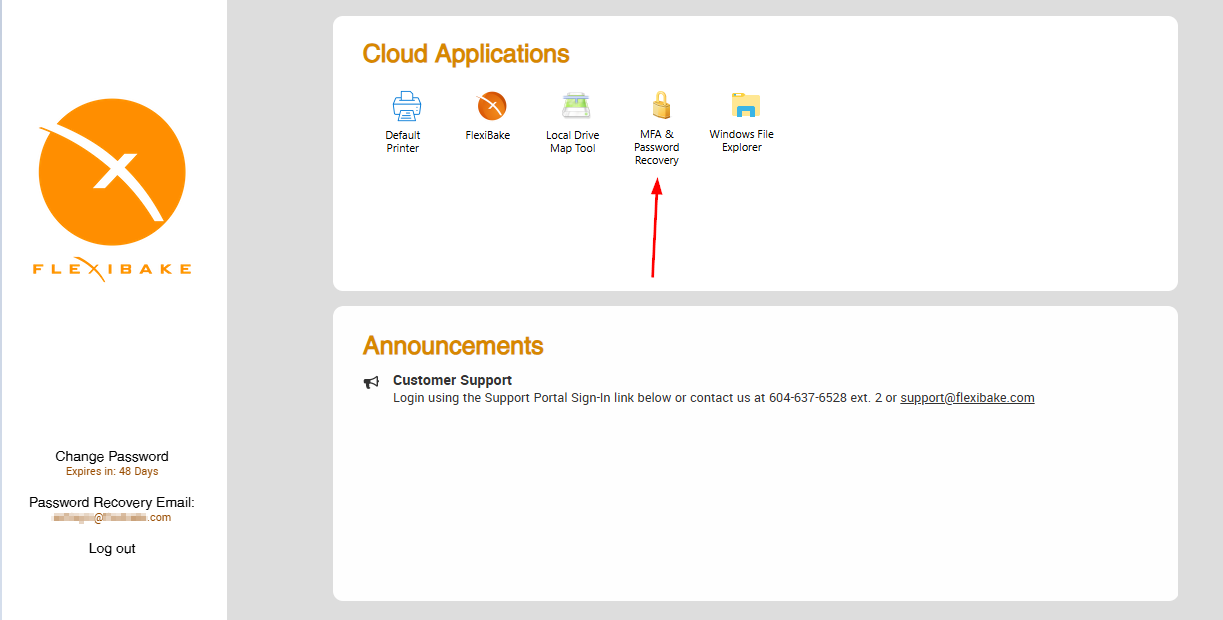Click the 'Expires in: 48 Days' text
1223x620 pixels.
(112, 471)
